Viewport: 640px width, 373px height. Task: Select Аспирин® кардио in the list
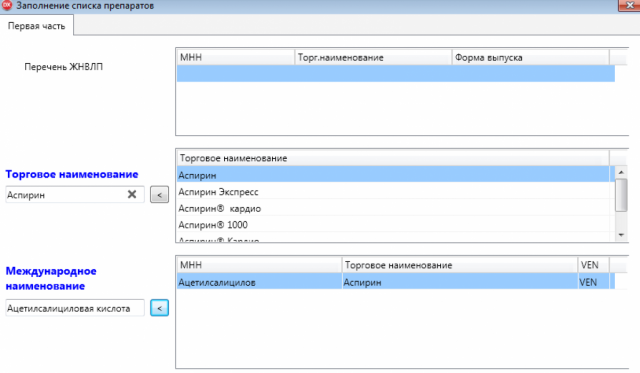(x=393, y=208)
